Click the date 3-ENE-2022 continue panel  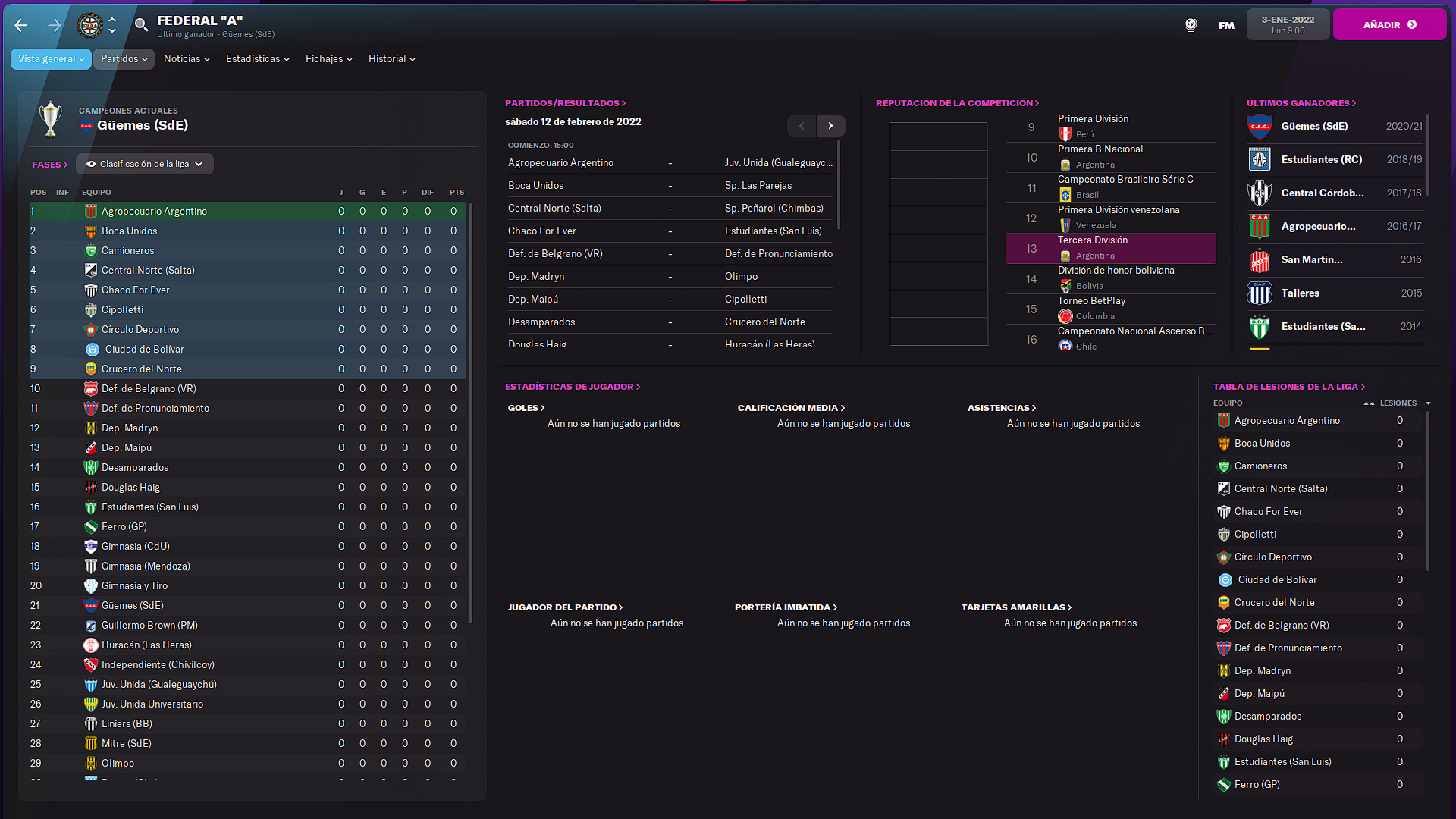point(1288,25)
